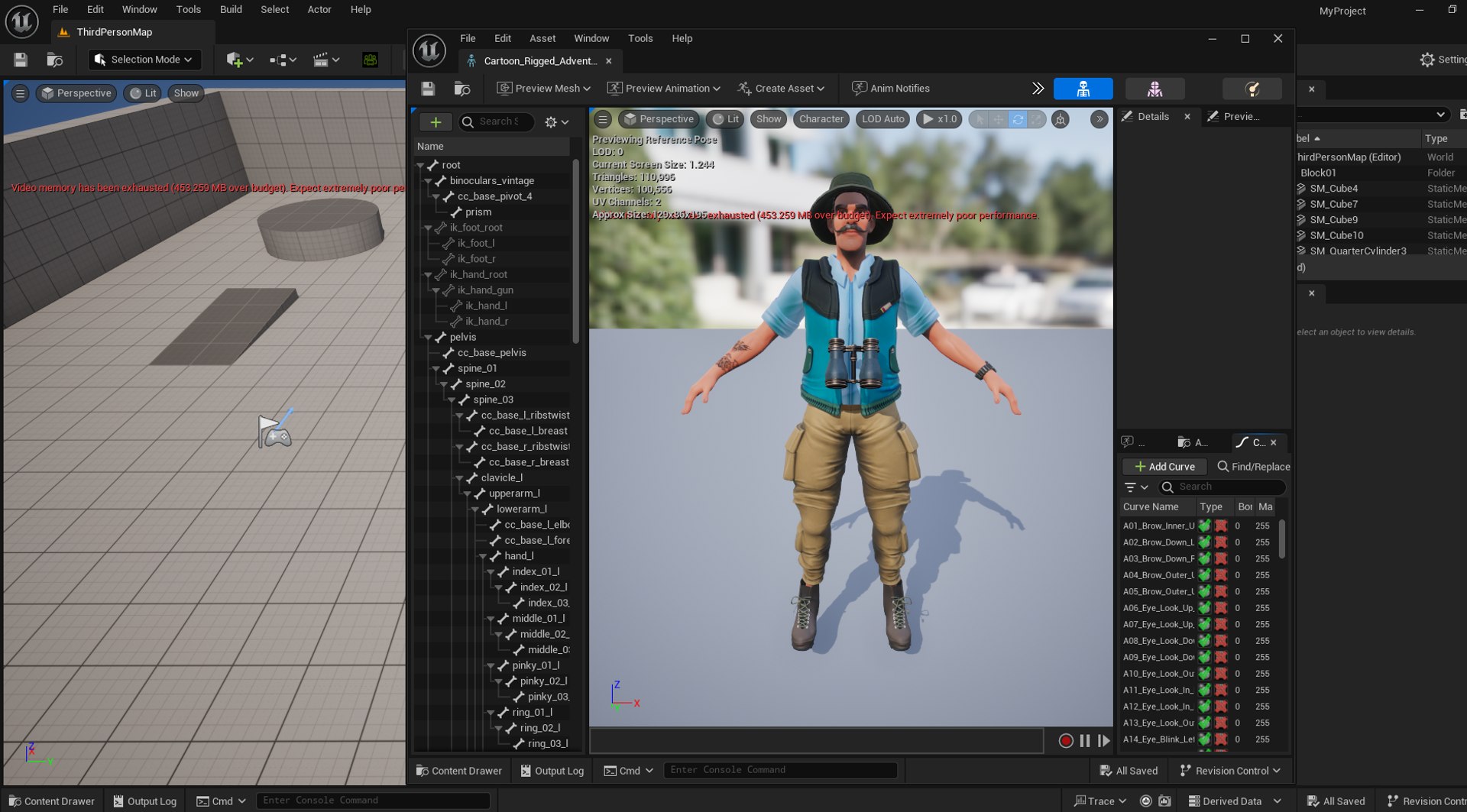Open main viewport hamburger options
The image size is (1467, 812).
point(21,93)
